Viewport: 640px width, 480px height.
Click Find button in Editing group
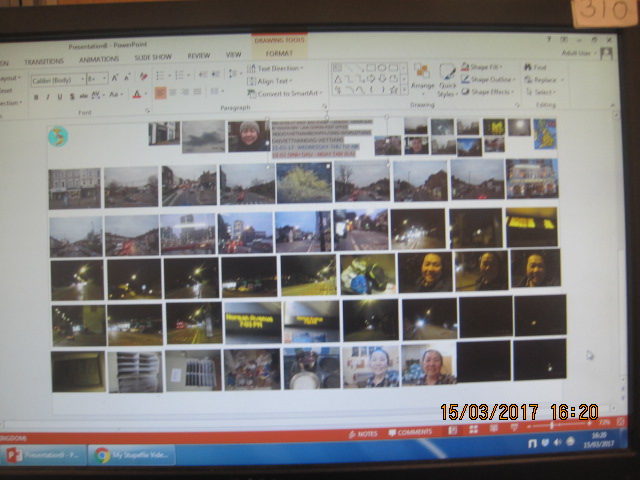point(535,67)
